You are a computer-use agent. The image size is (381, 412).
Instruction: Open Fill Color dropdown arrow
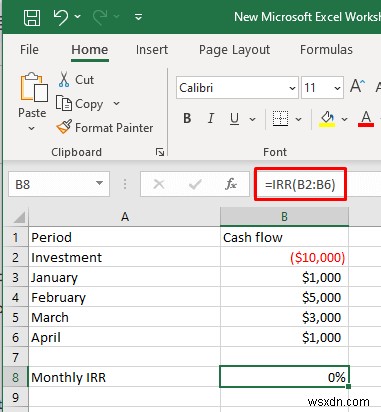click(x=345, y=119)
